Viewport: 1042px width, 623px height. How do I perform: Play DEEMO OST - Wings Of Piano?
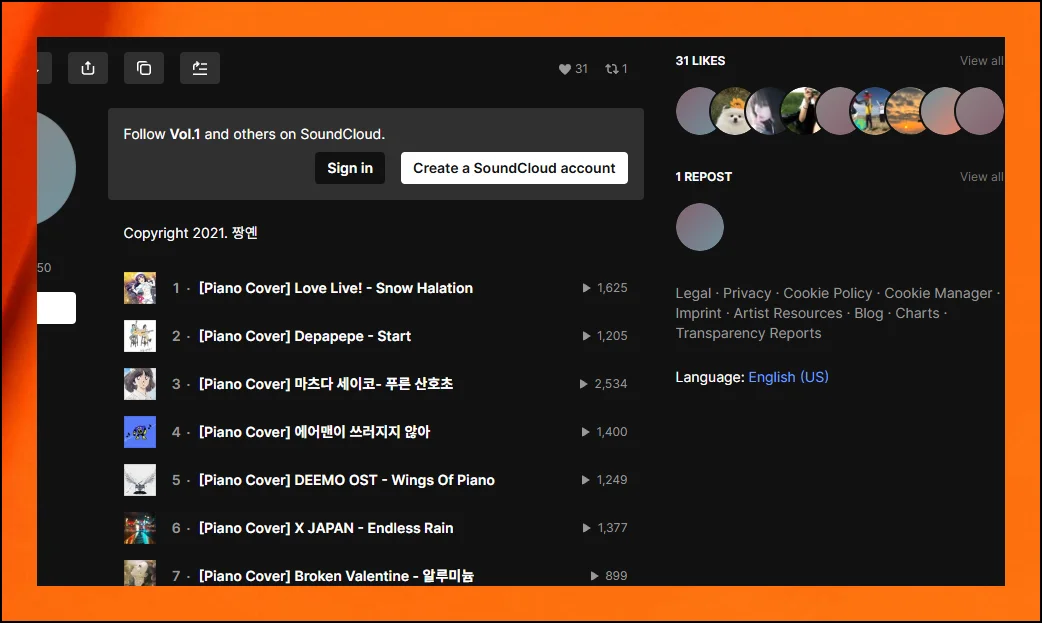(x=346, y=479)
